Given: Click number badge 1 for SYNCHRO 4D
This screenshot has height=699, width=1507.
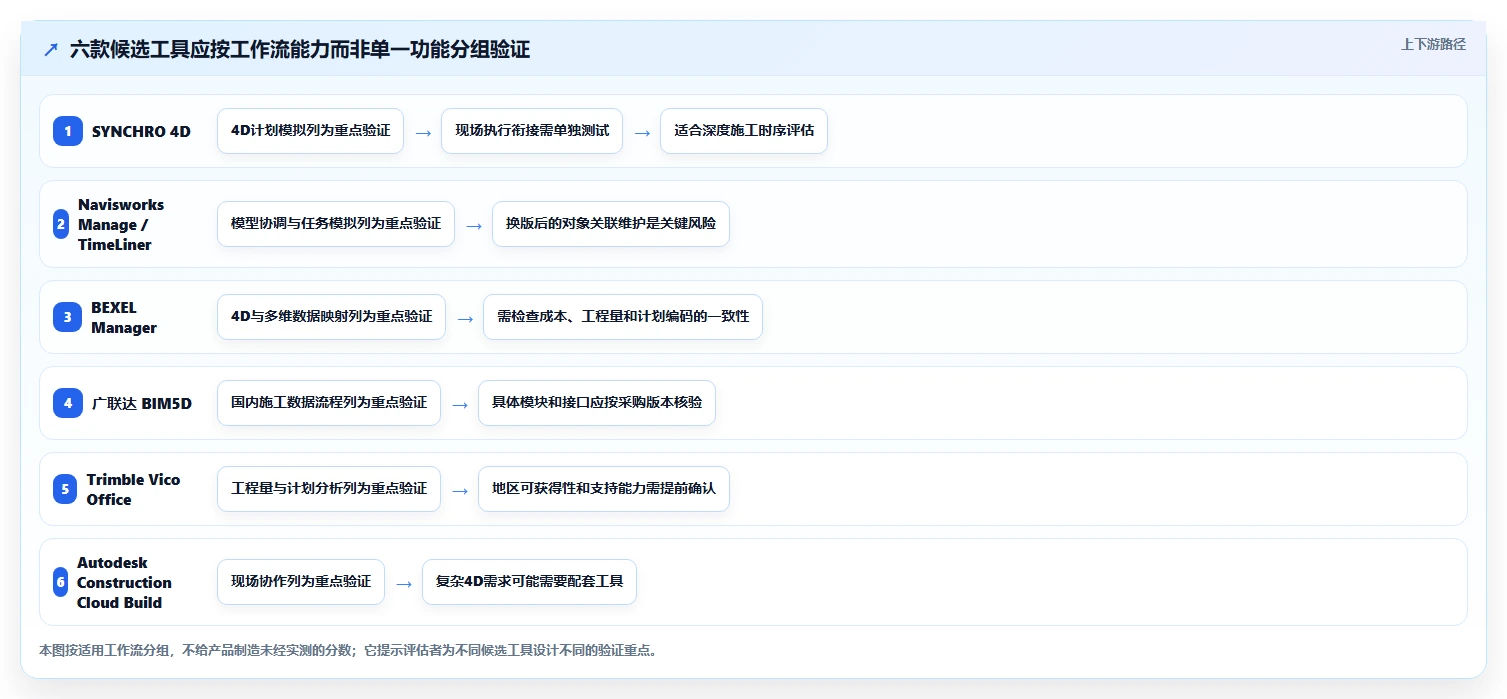Looking at the screenshot, I should coord(68,131).
